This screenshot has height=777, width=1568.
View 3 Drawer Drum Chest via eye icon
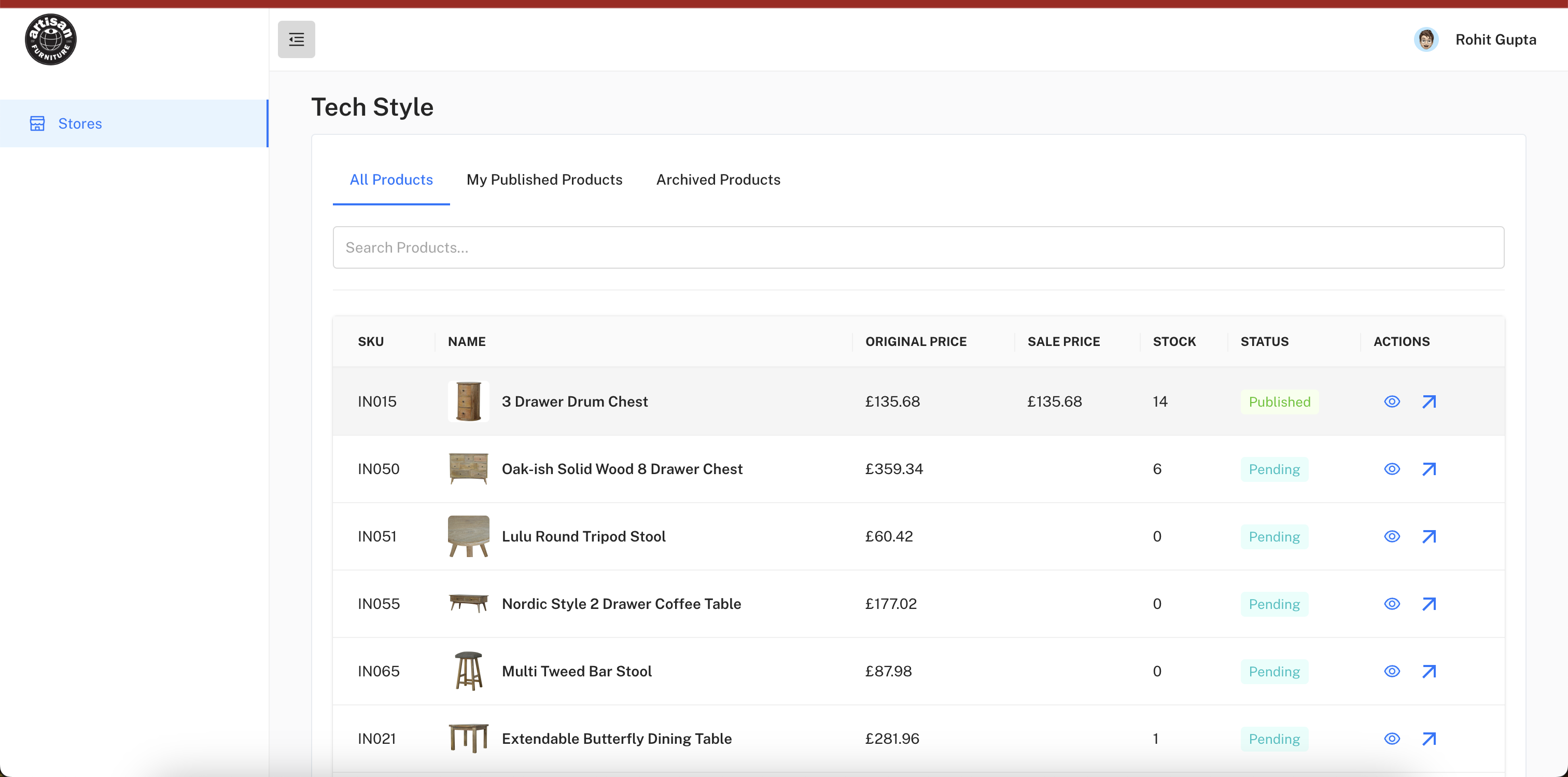[1392, 402]
